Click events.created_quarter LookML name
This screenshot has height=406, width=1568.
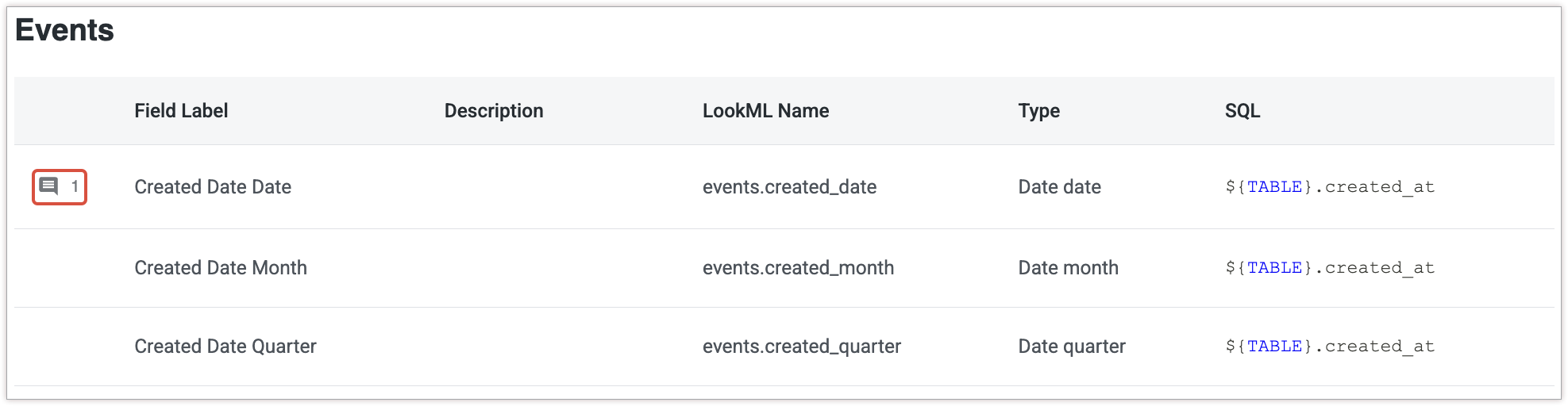pos(801,347)
